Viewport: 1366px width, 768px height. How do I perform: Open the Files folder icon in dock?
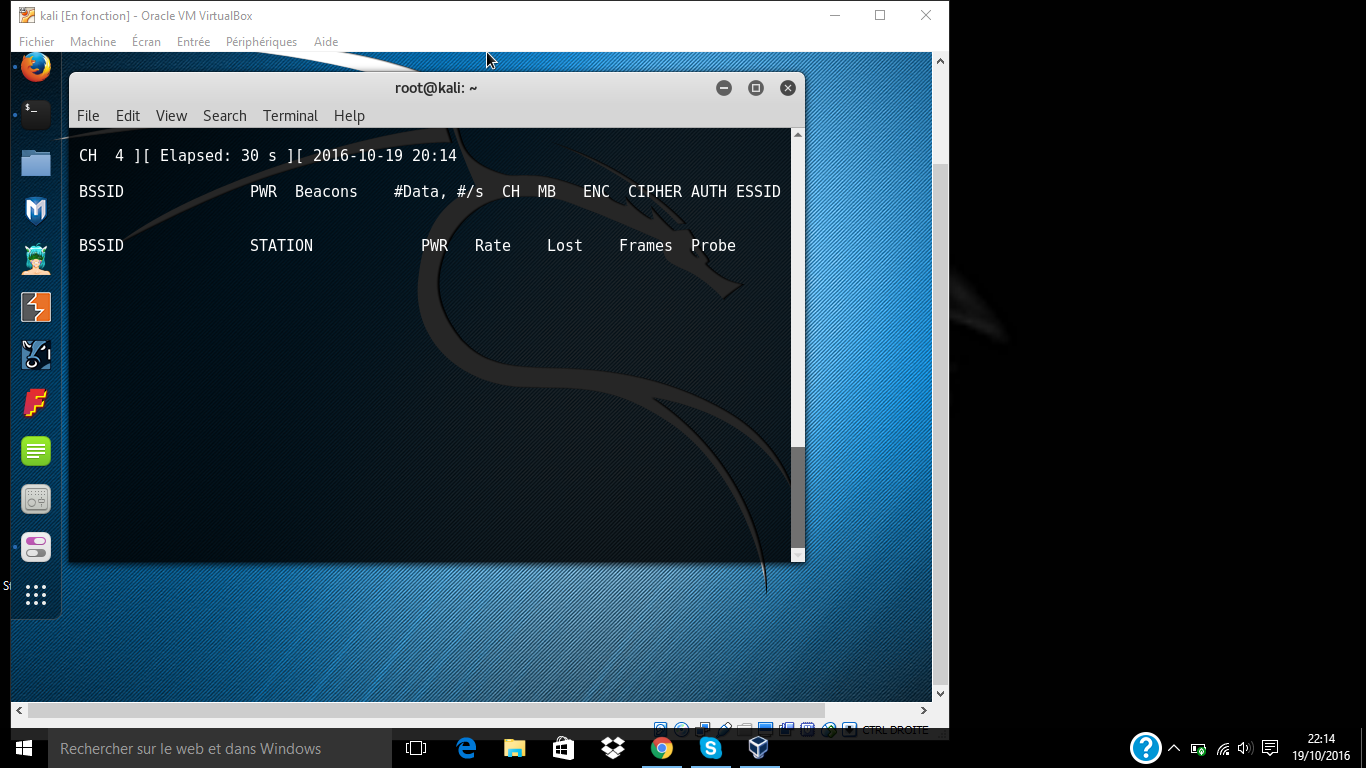[x=36, y=162]
